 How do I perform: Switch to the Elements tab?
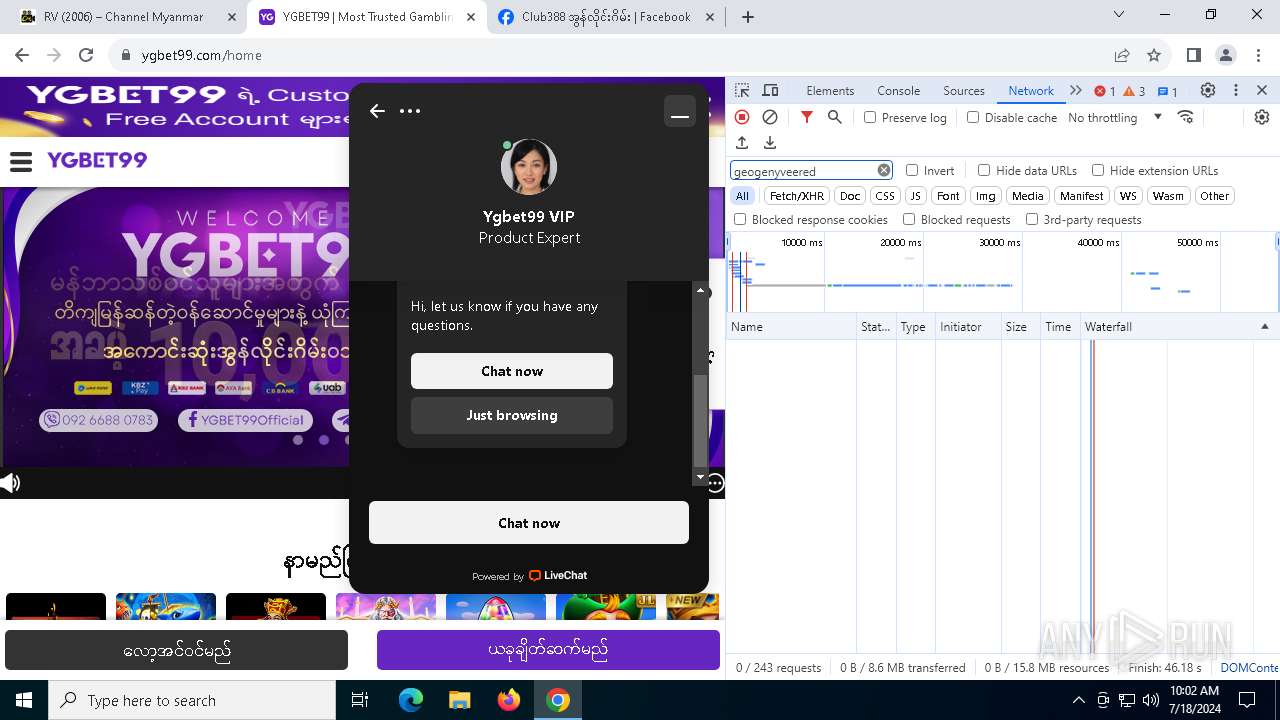coord(830,90)
